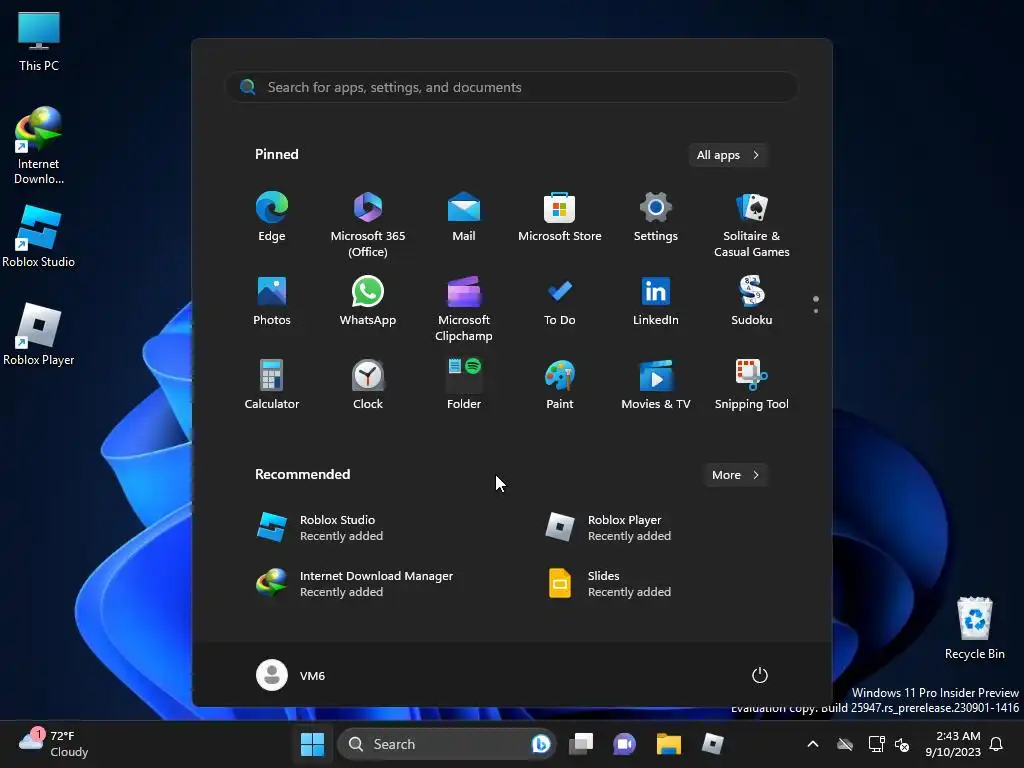Open Microsoft Store
This screenshot has height=768, width=1024.
pos(560,217)
